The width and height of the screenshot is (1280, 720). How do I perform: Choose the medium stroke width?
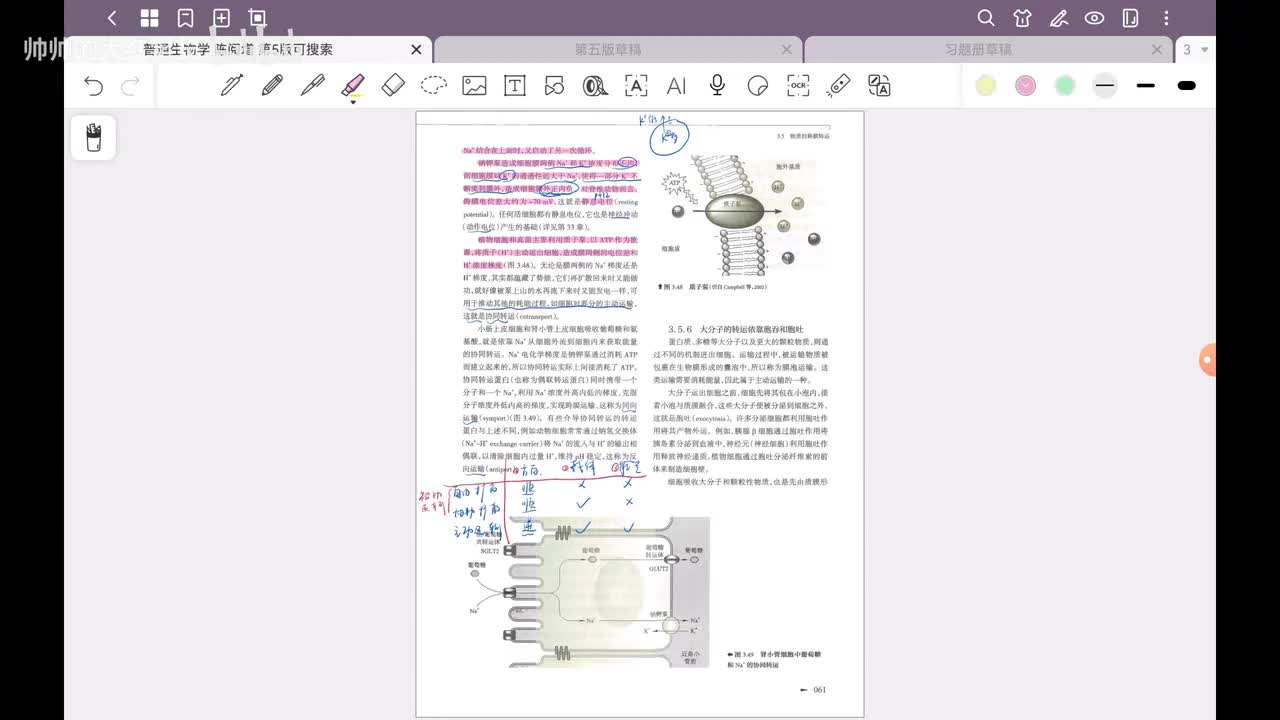pos(1146,86)
